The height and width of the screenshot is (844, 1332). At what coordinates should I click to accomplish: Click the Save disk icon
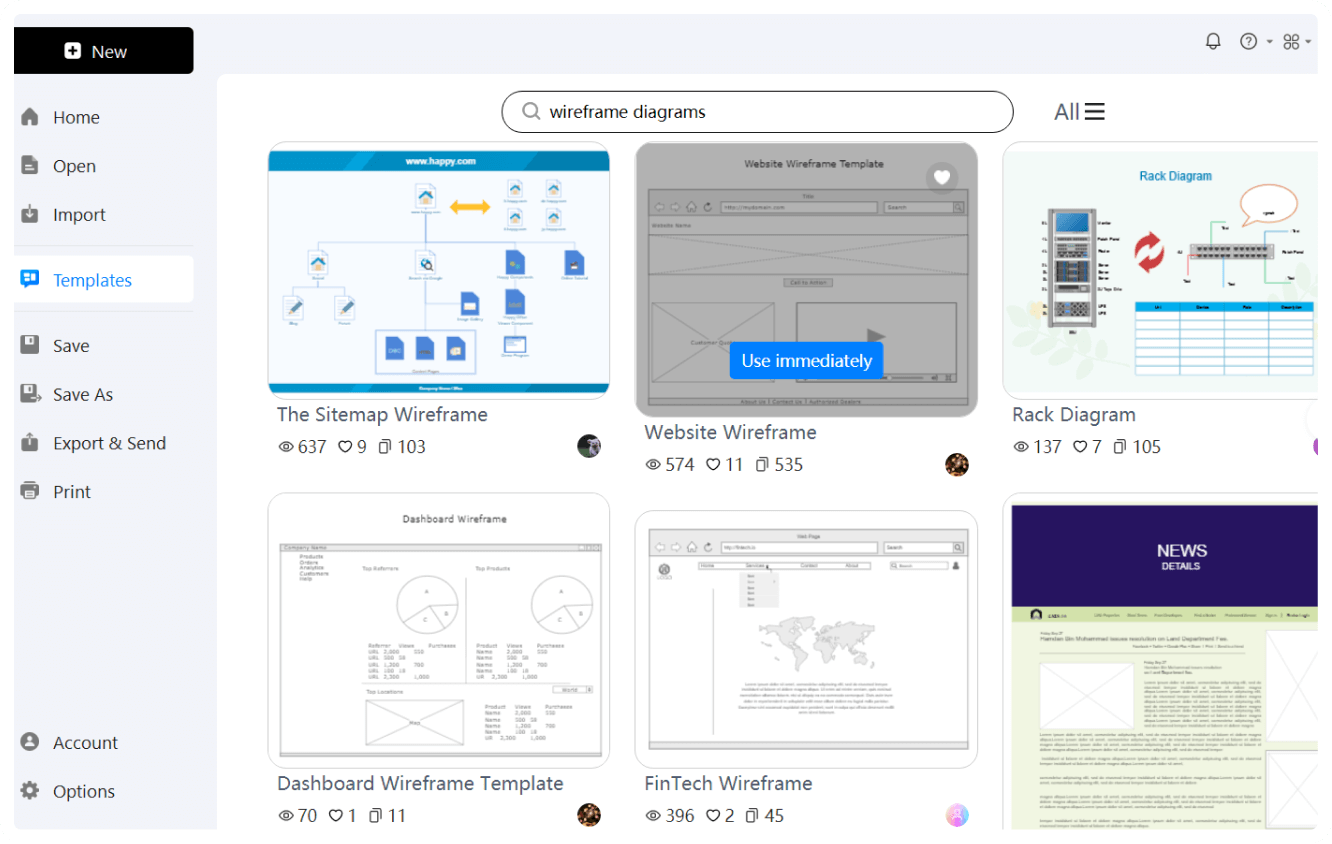(30, 344)
